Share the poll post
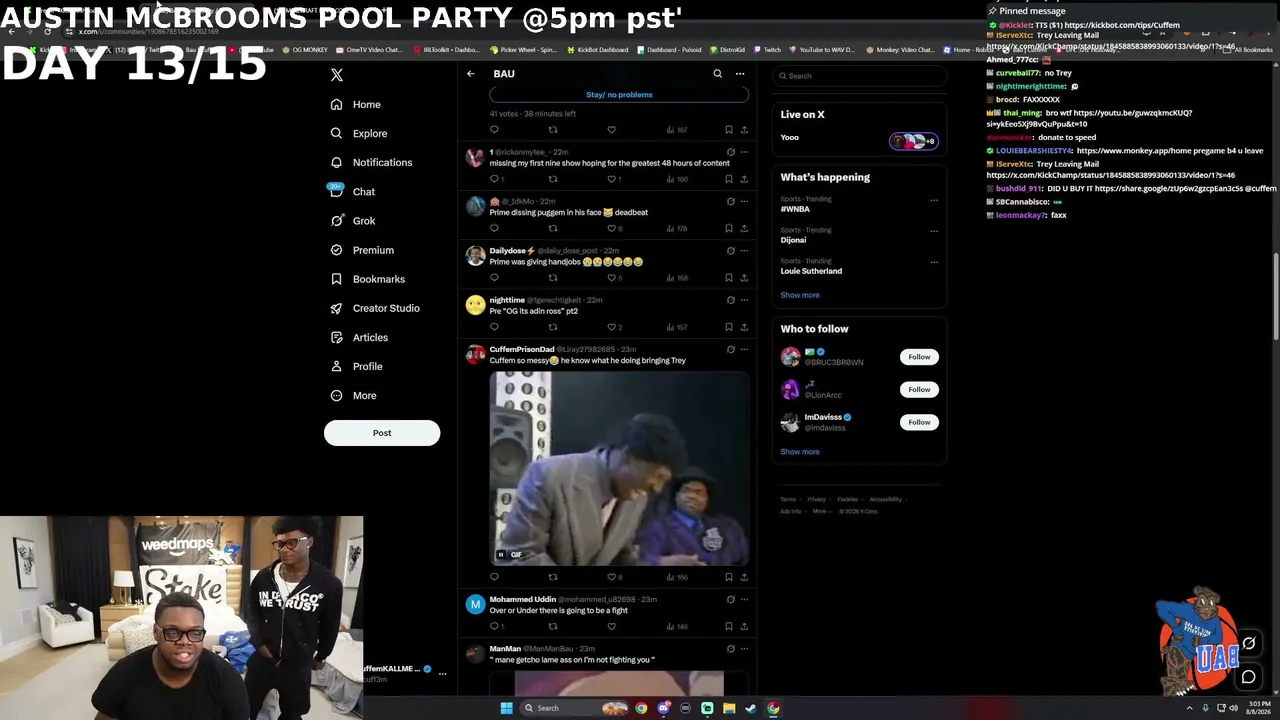1280x720 pixels. tap(744, 130)
